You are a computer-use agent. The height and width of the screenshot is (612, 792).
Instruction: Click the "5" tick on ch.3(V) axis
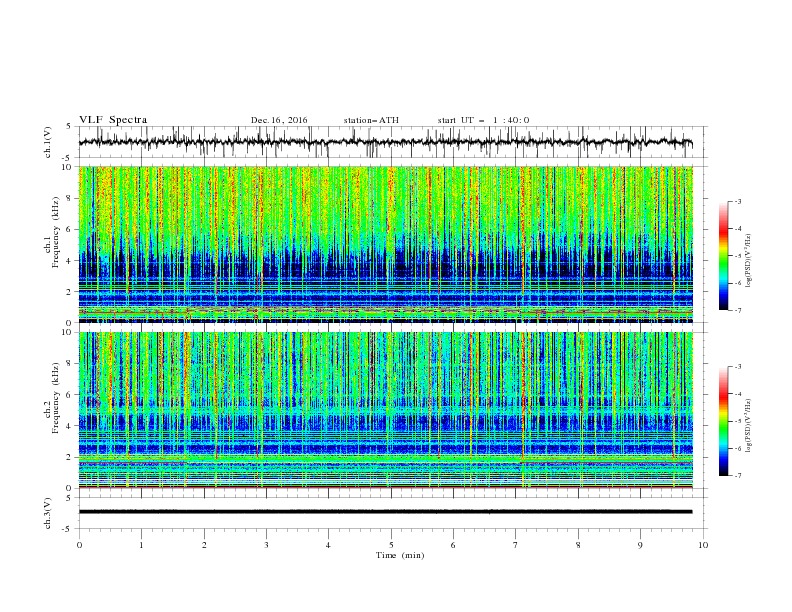coord(69,498)
